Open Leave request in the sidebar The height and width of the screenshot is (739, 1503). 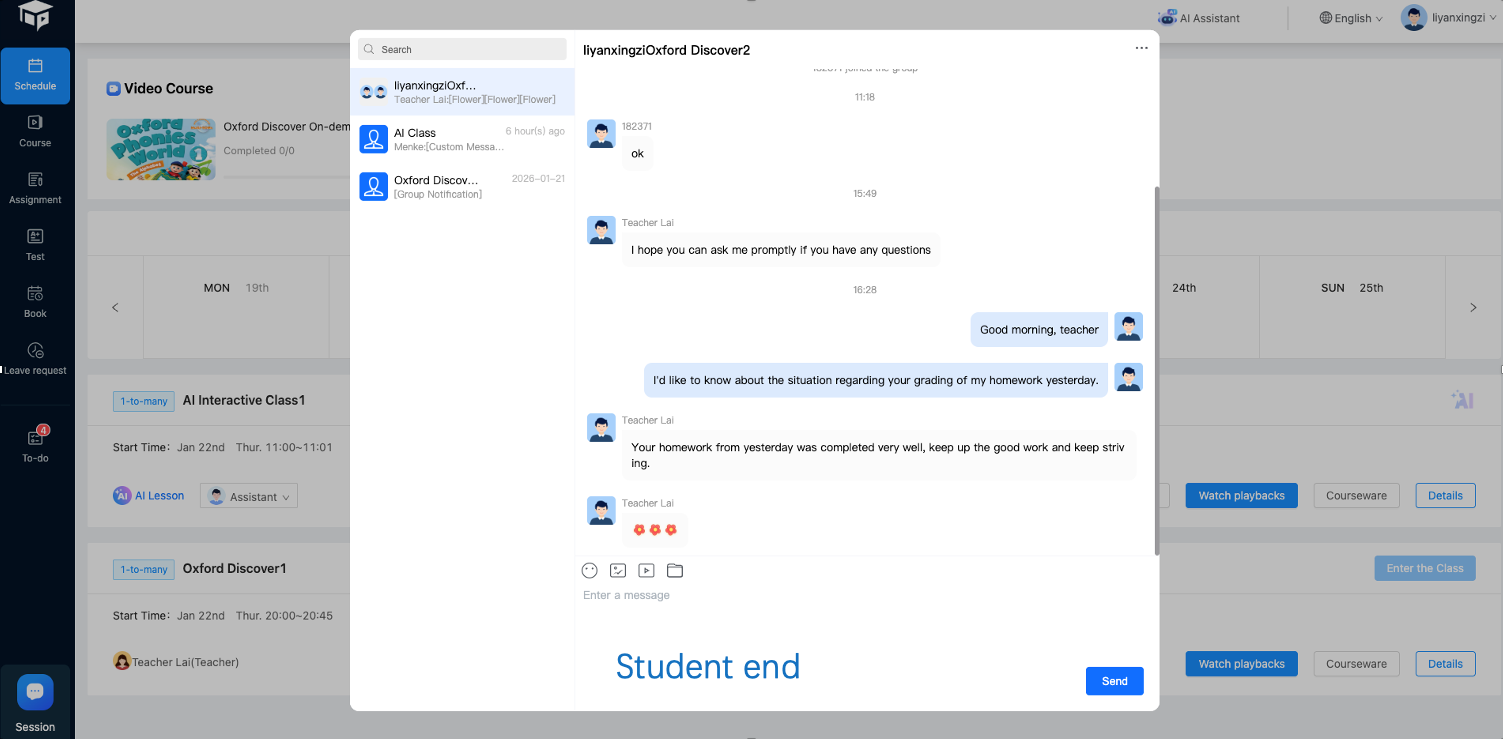pyautogui.click(x=35, y=358)
